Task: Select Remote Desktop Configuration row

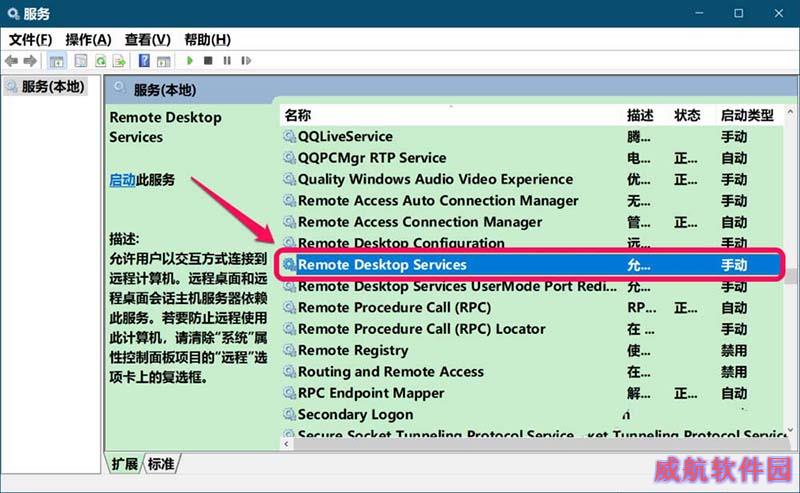Action: click(x=532, y=242)
